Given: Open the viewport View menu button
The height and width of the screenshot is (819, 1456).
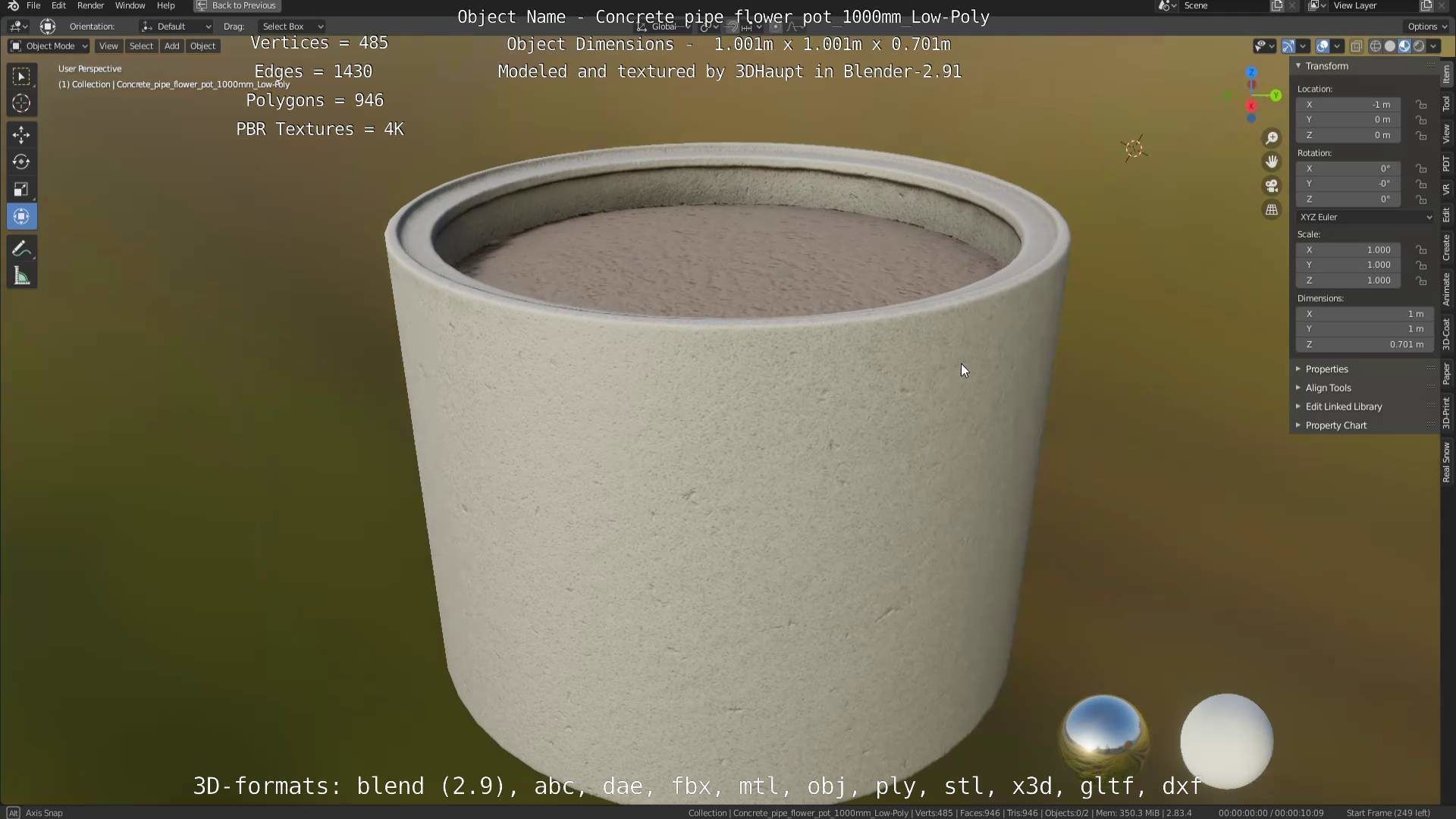Looking at the screenshot, I should [108, 46].
